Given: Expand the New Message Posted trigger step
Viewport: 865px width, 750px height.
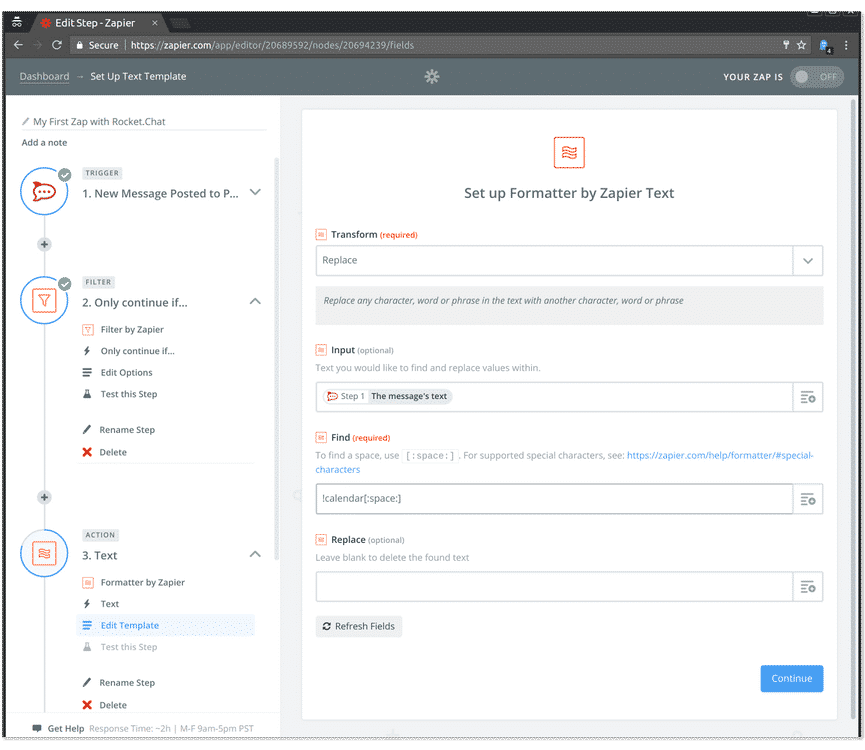Looking at the screenshot, I should point(255,192).
